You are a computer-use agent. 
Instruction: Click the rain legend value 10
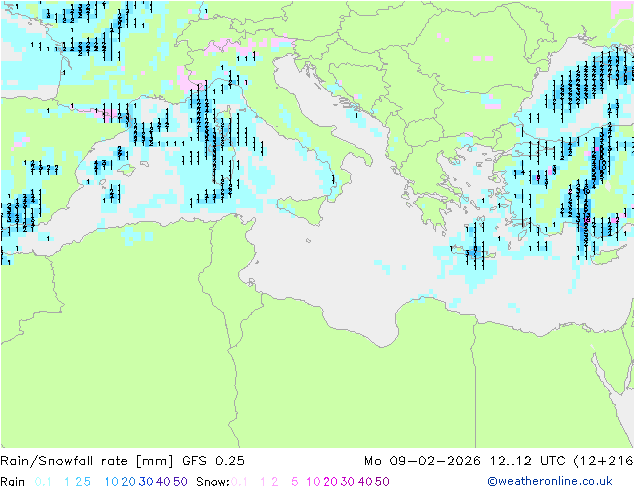click(x=111, y=482)
